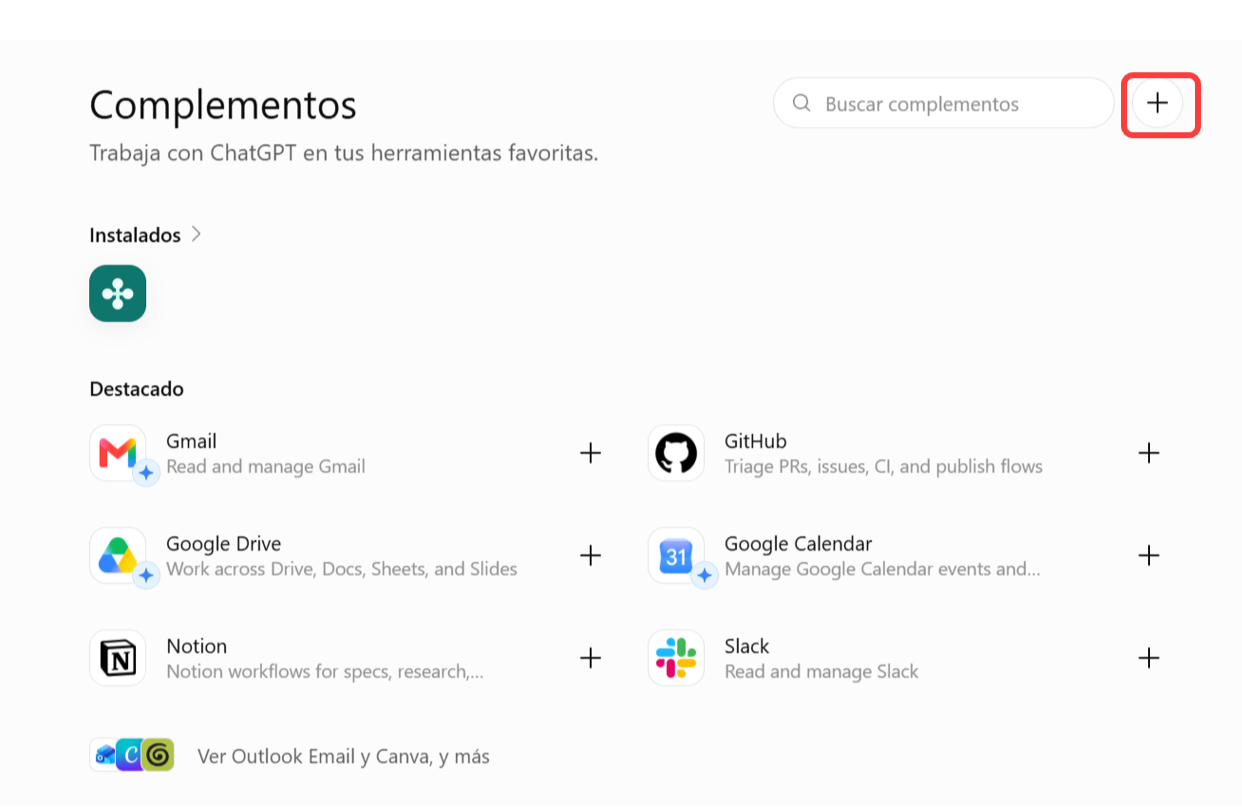Expand the Instalados section chevron
1242x811 pixels.
tap(196, 234)
